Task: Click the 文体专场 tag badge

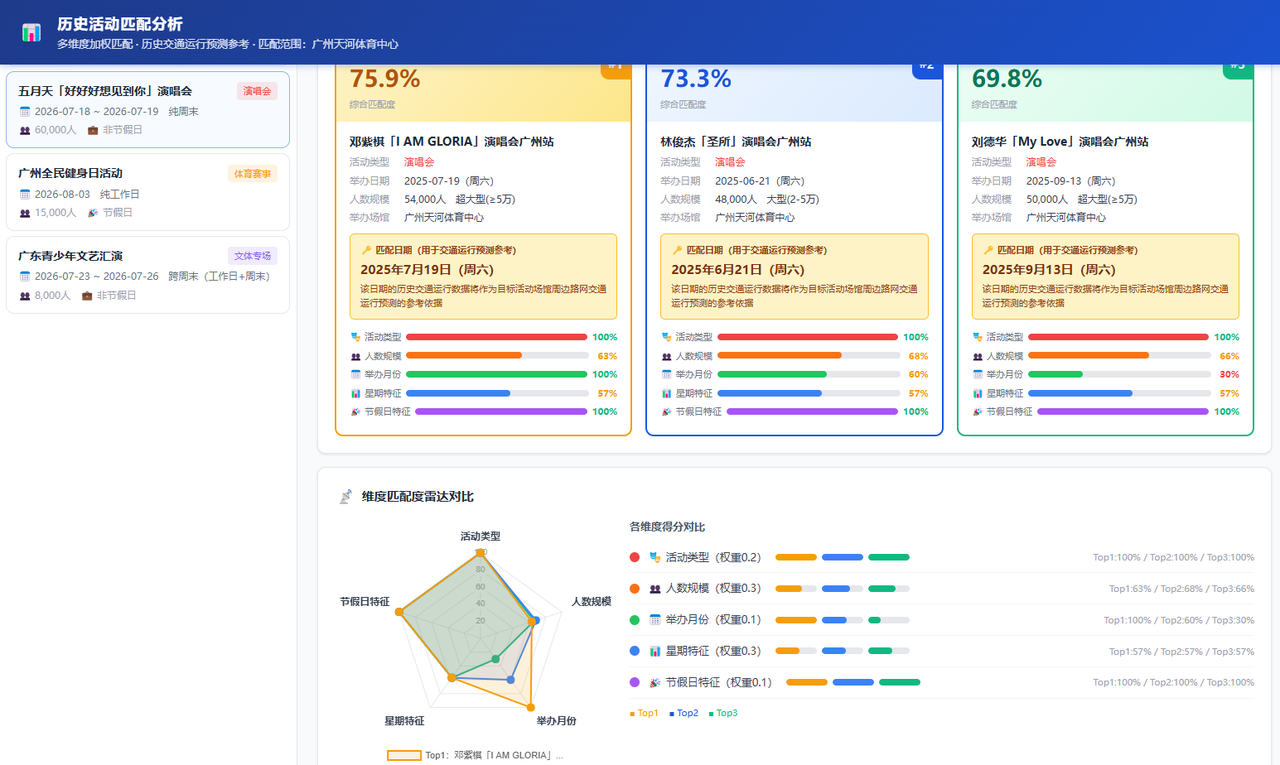Action: point(252,256)
